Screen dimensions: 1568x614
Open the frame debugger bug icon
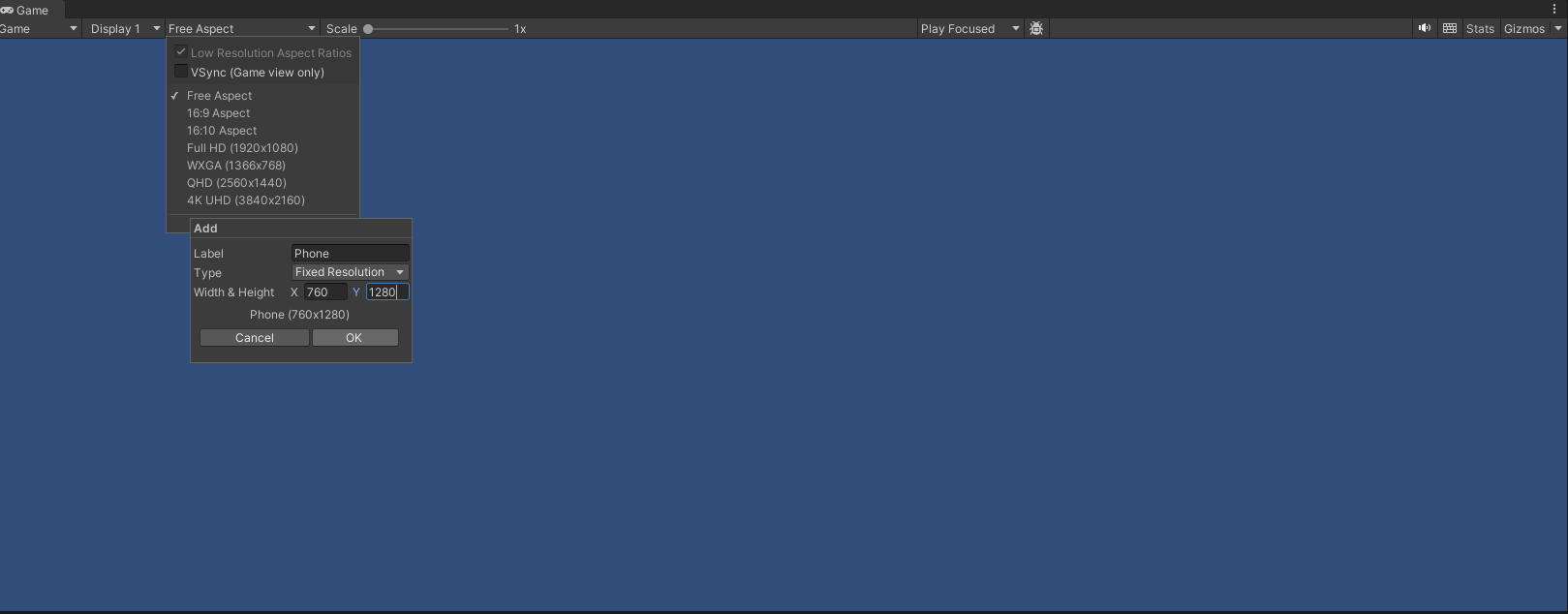[x=1036, y=28]
